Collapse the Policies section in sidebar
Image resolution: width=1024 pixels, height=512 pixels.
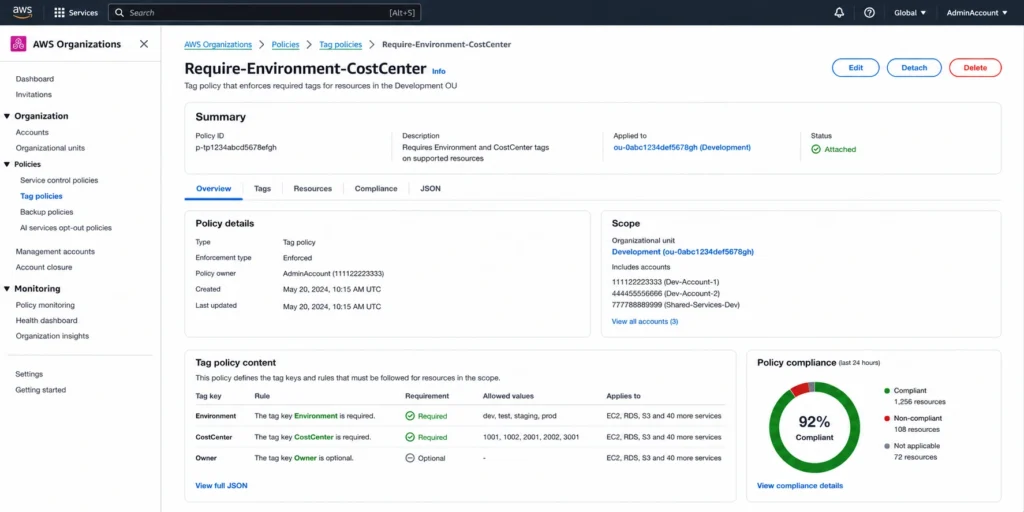(x=7, y=165)
